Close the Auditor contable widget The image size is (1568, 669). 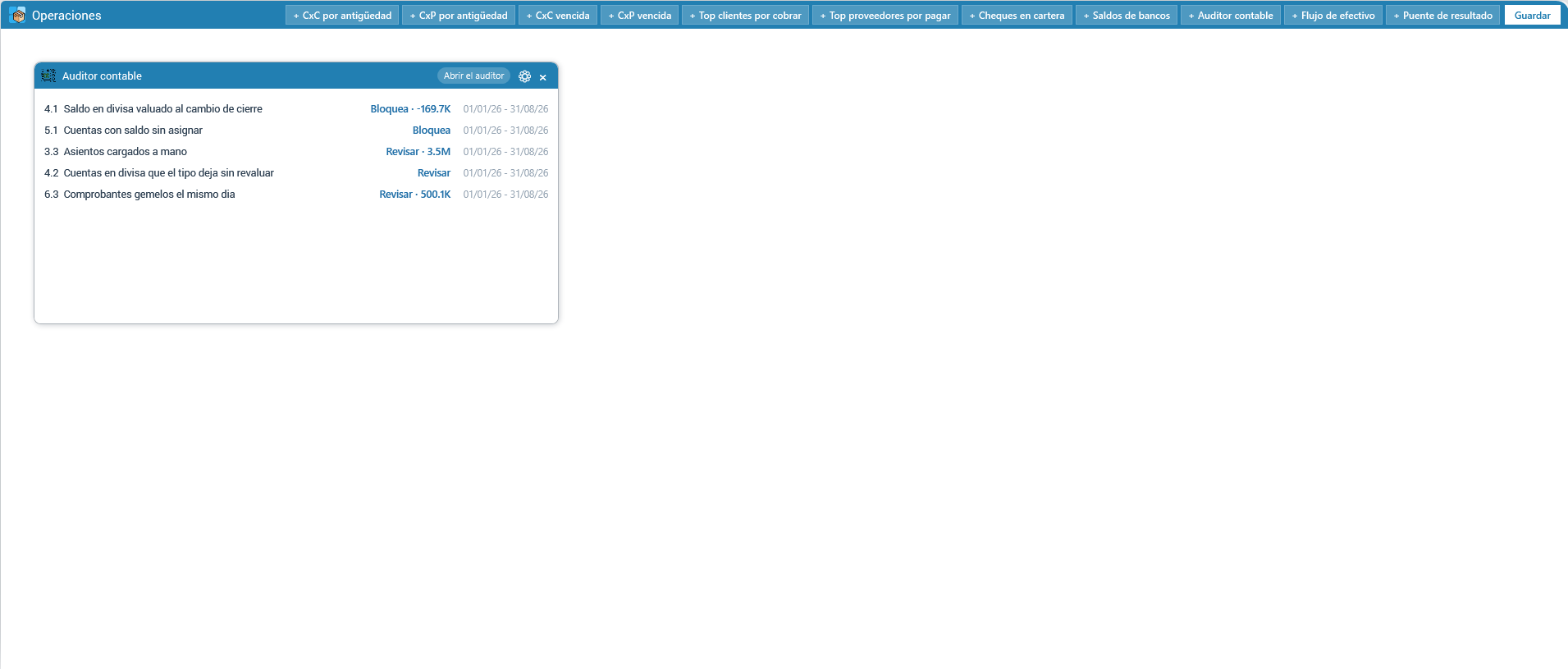point(542,77)
